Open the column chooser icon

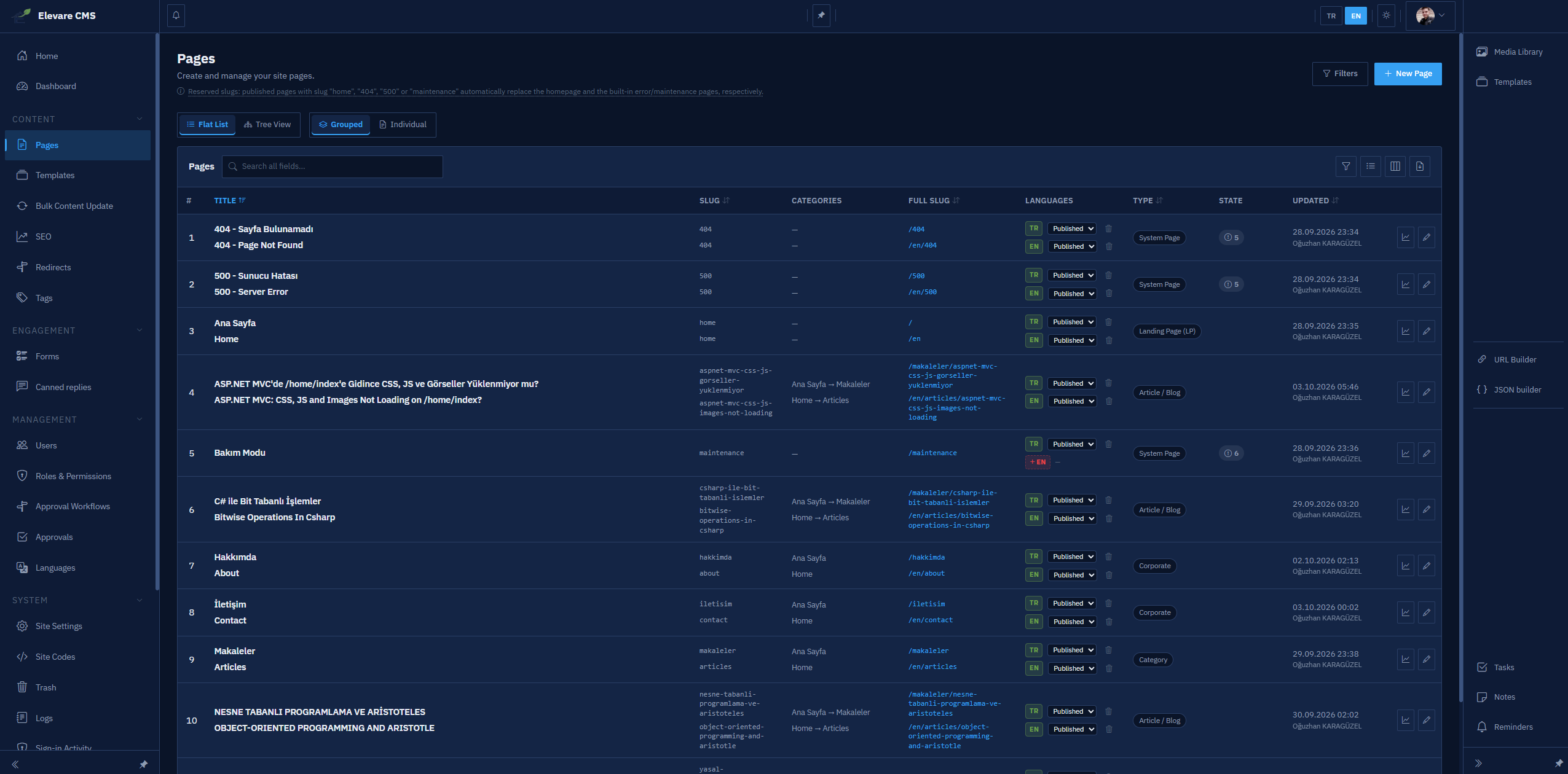click(x=1395, y=166)
